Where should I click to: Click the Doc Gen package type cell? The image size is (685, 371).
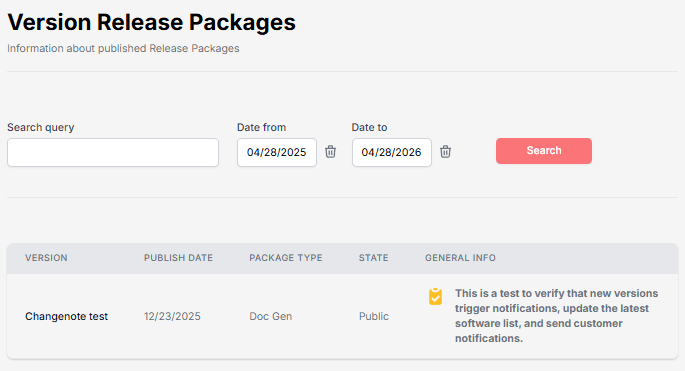point(270,316)
